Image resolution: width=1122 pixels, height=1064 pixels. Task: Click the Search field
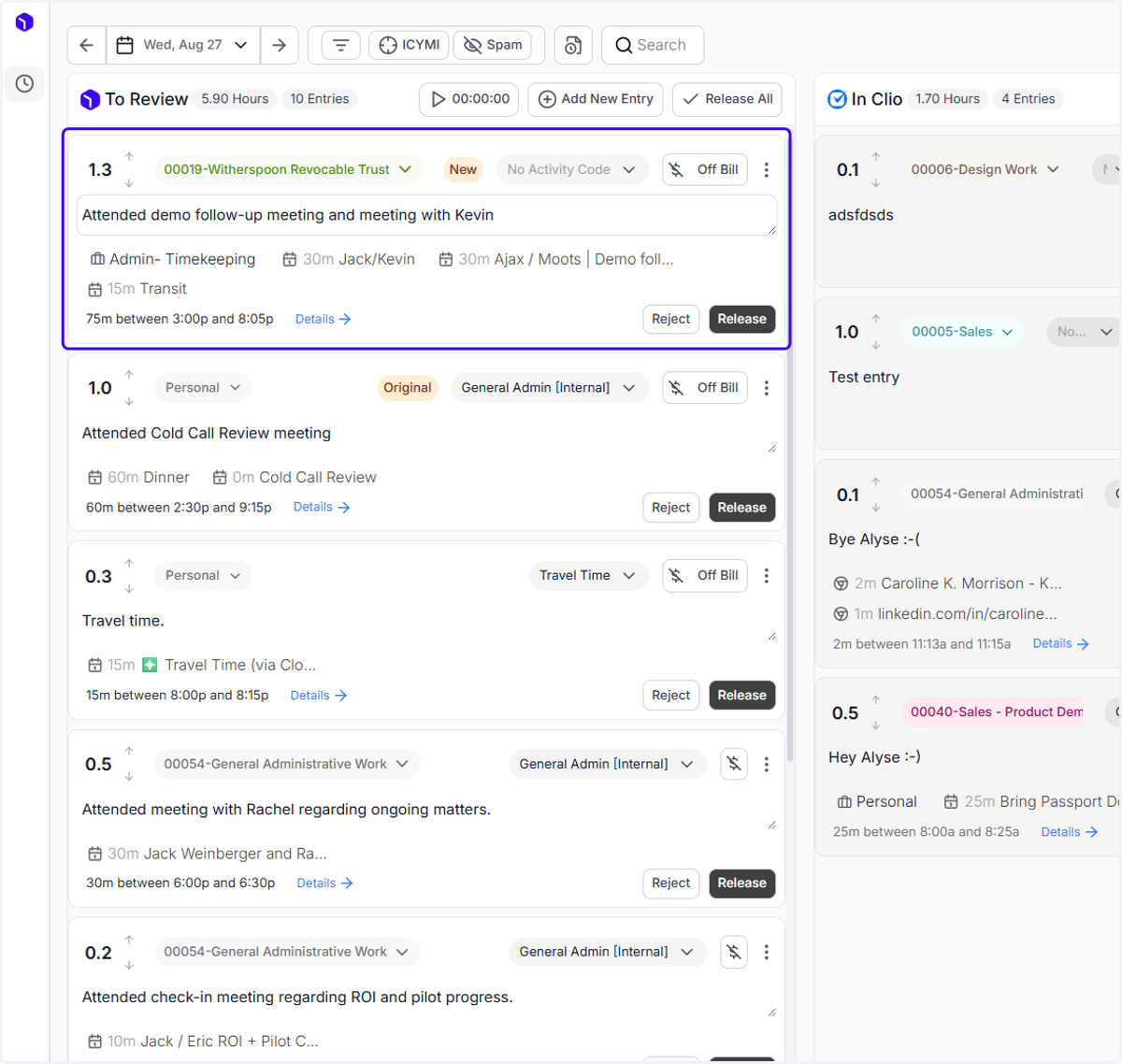pos(653,45)
